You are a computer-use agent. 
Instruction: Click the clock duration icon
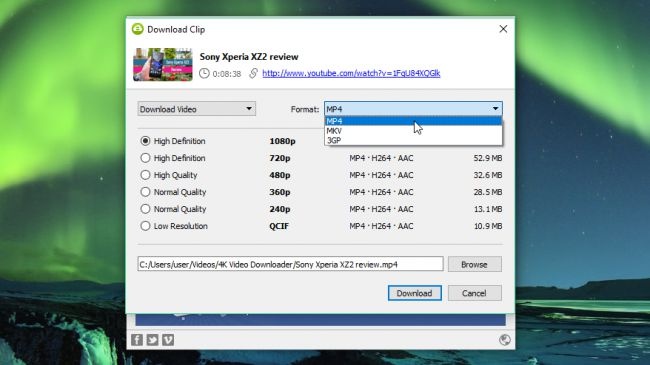(204, 73)
